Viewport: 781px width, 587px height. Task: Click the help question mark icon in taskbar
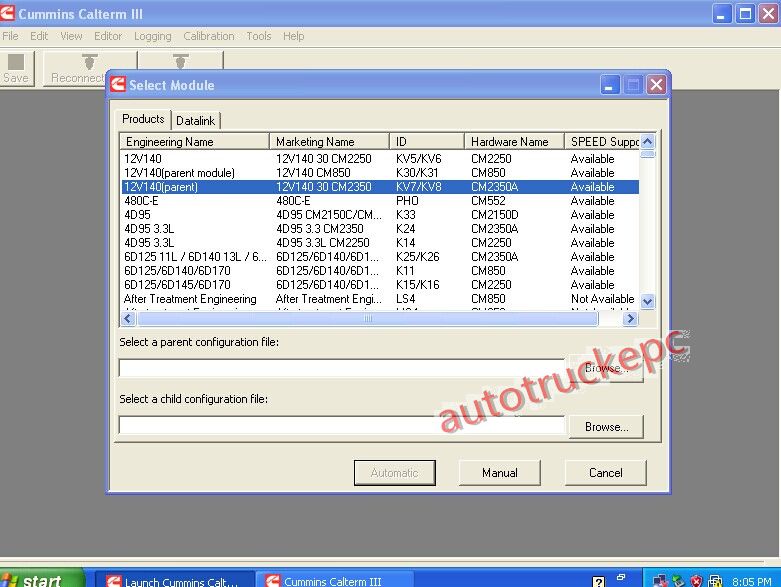coord(598,582)
